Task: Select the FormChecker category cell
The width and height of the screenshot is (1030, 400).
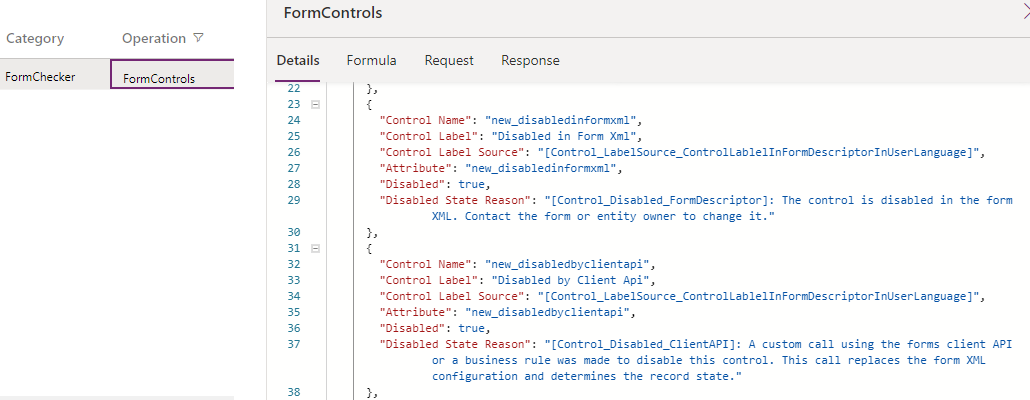Action: pos(40,76)
